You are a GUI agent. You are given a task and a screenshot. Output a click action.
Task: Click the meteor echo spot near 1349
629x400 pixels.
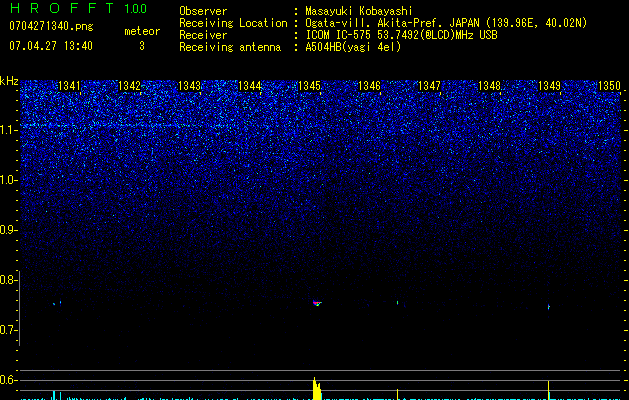pyautogui.click(x=549, y=307)
